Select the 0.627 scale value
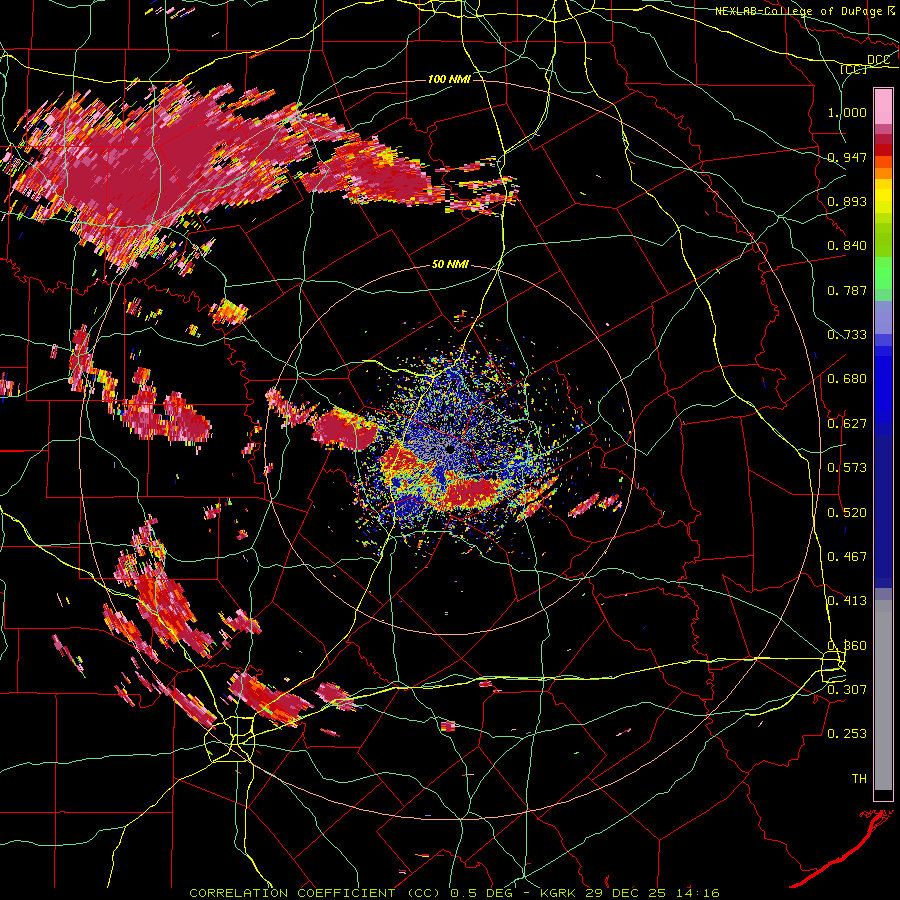Viewport: 900px width, 900px height. click(x=847, y=423)
